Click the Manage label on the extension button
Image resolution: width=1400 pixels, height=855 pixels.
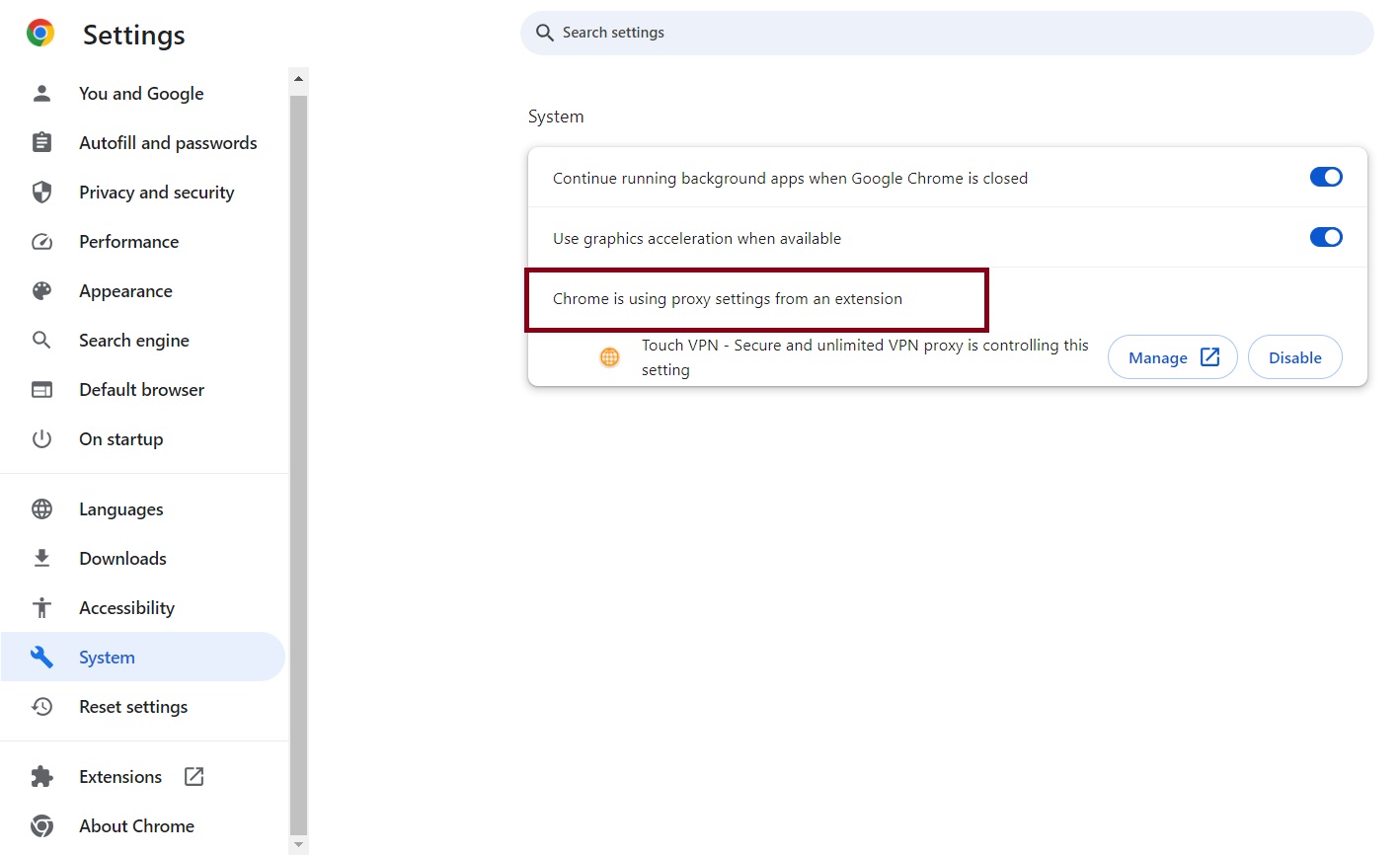(x=1158, y=358)
